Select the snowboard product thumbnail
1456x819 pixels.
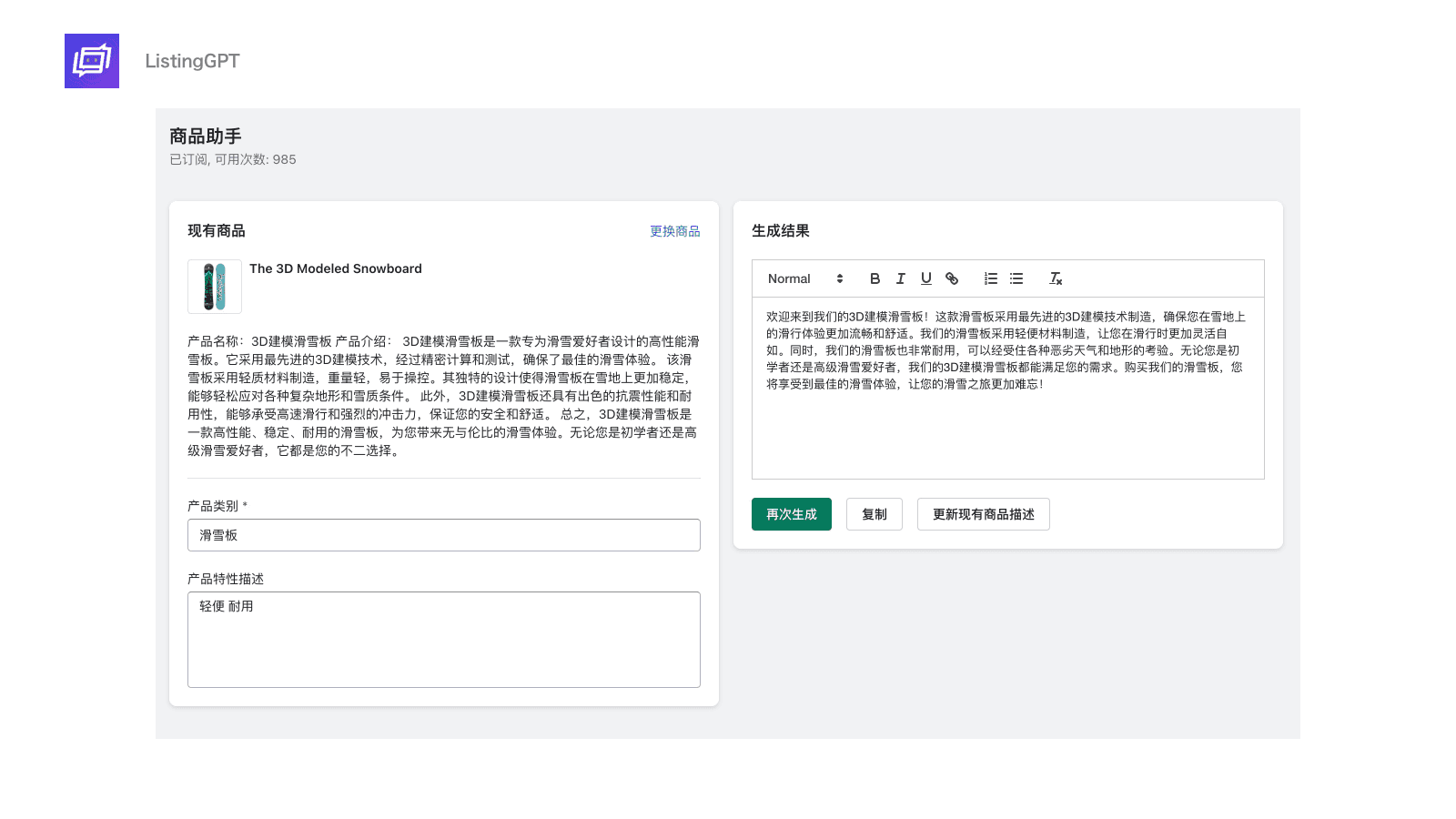pyautogui.click(x=215, y=287)
